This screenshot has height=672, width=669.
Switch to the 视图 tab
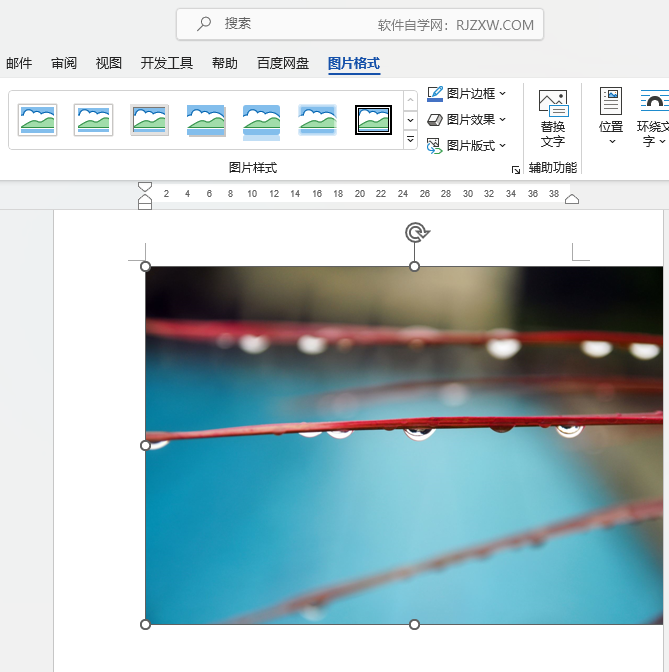tap(108, 63)
